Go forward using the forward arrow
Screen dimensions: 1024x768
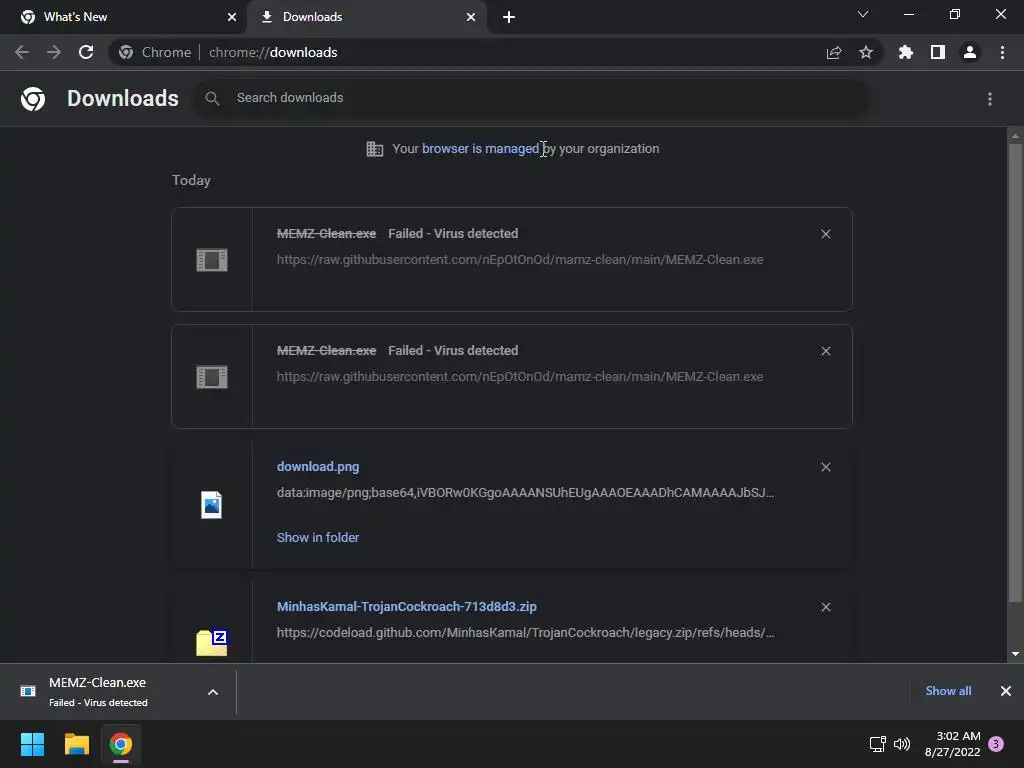(54, 52)
